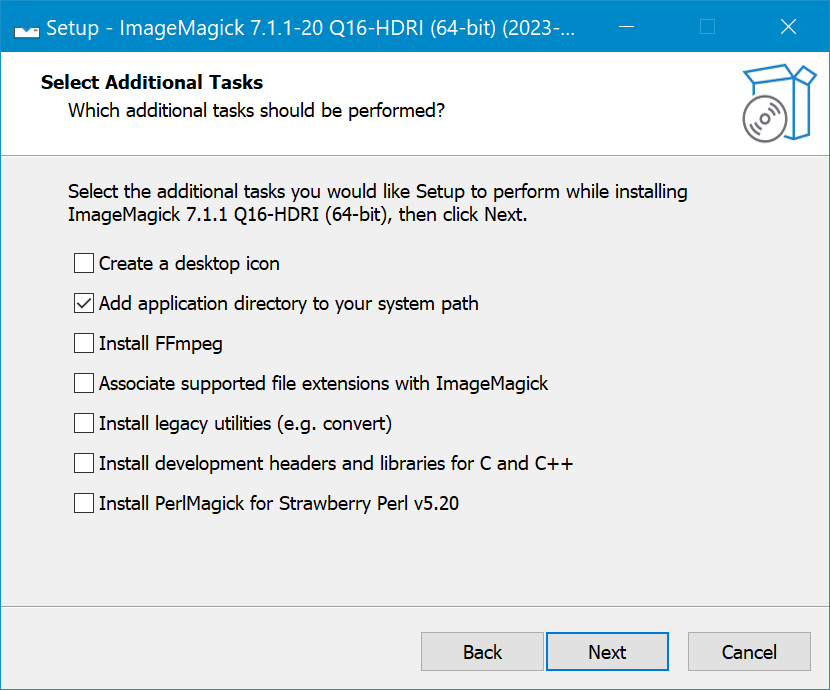Enable the Create a desktop icon checkbox
830x690 pixels.
[x=84, y=264]
